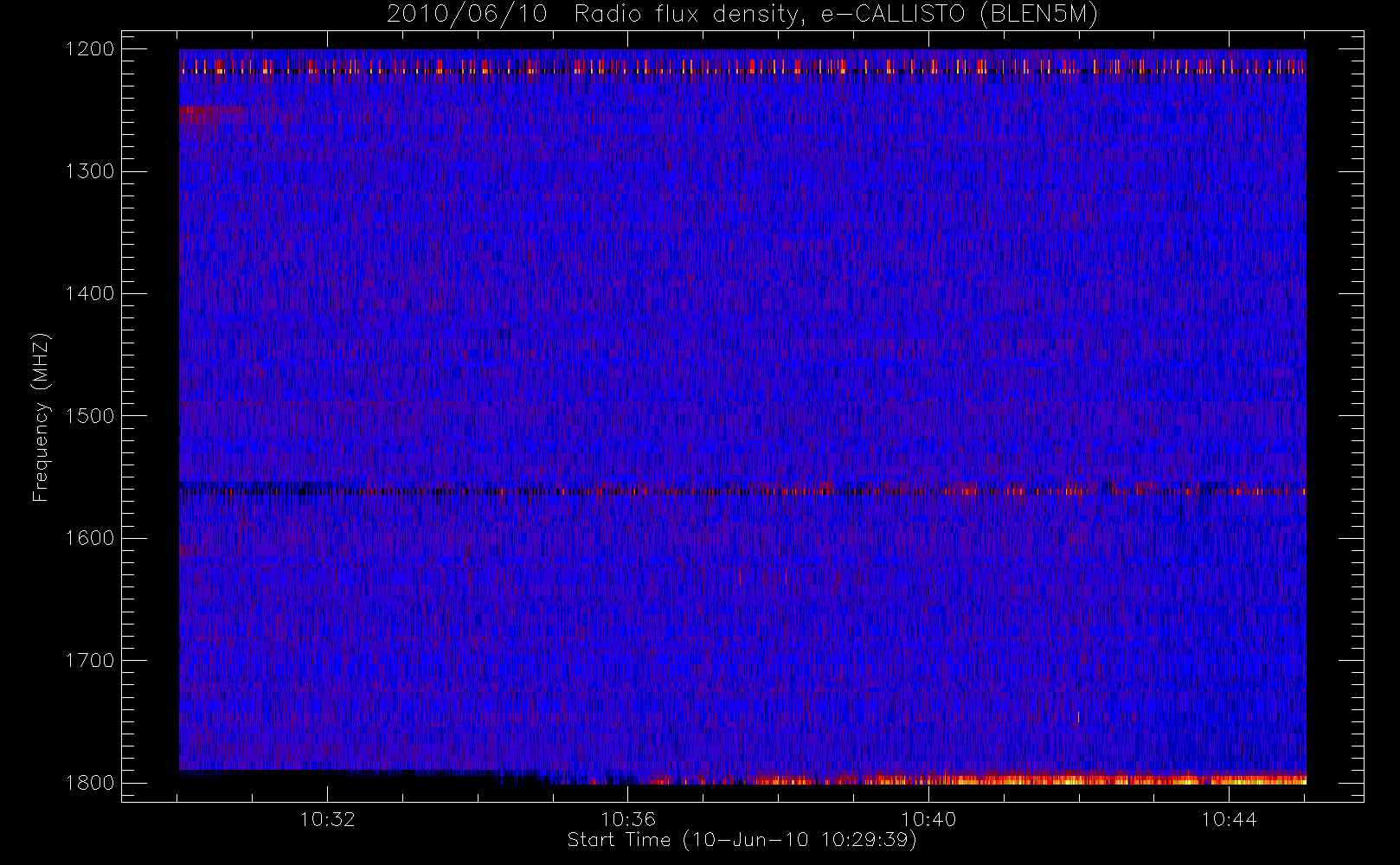Click the 10:44 time tick label
Viewport: 1400px width, 865px height.
pyautogui.click(x=1229, y=819)
